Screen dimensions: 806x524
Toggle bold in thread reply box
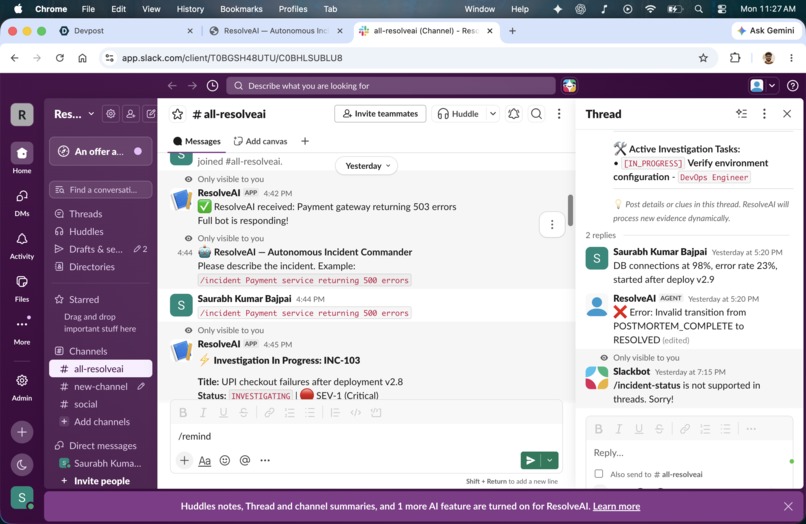coord(598,429)
